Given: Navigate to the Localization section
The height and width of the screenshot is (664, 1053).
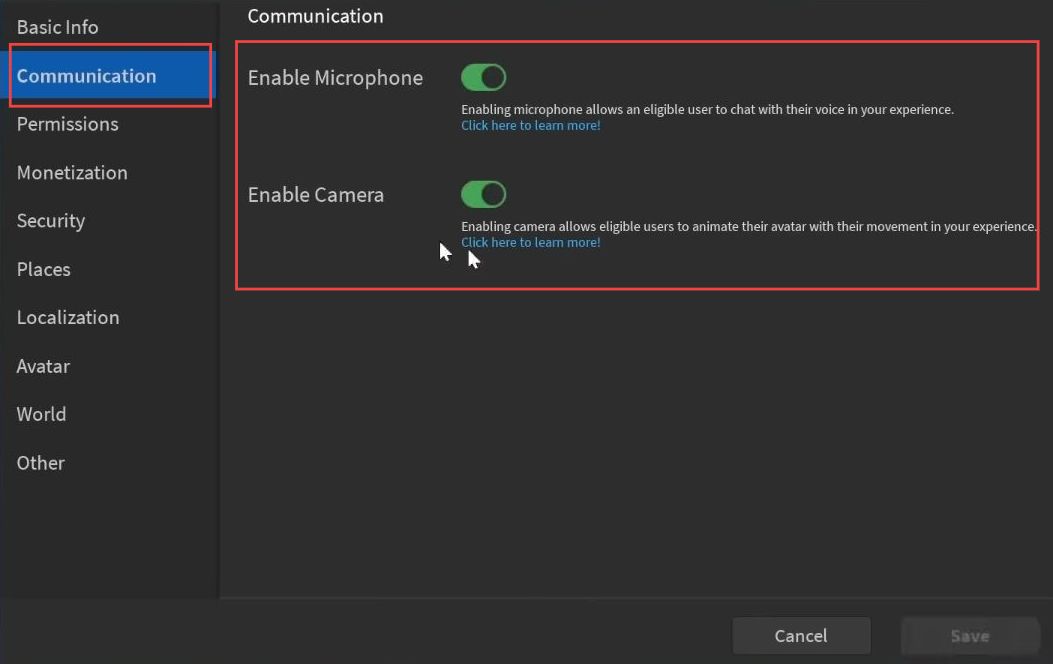Looking at the screenshot, I should [68, 318].
